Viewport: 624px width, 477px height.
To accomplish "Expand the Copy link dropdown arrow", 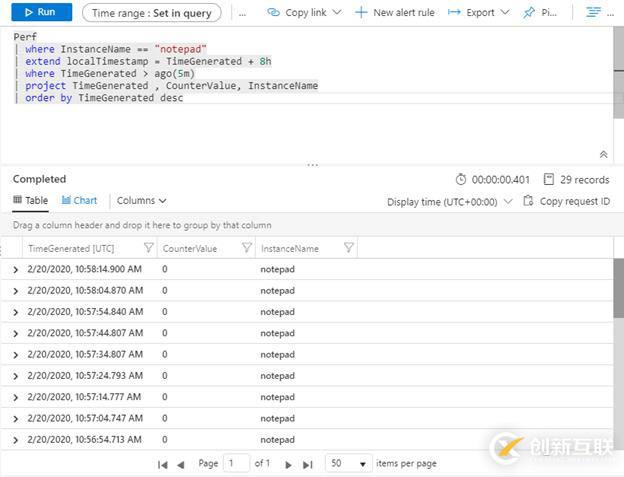I will 337,12.
